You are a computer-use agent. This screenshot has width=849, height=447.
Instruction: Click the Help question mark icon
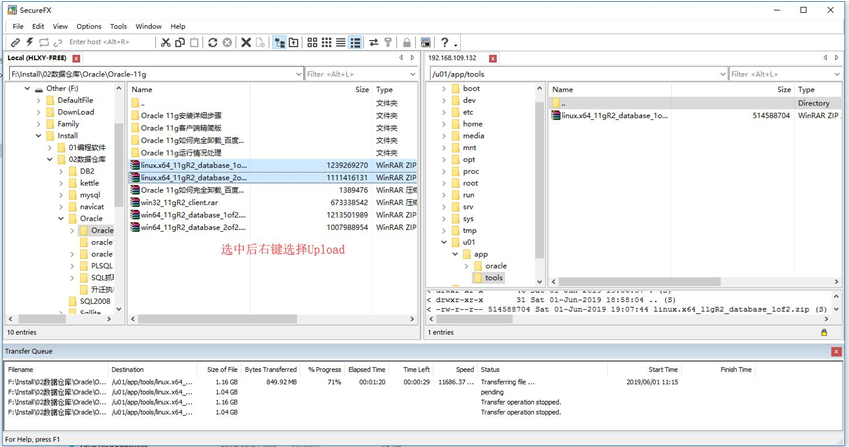coord(445,42)
